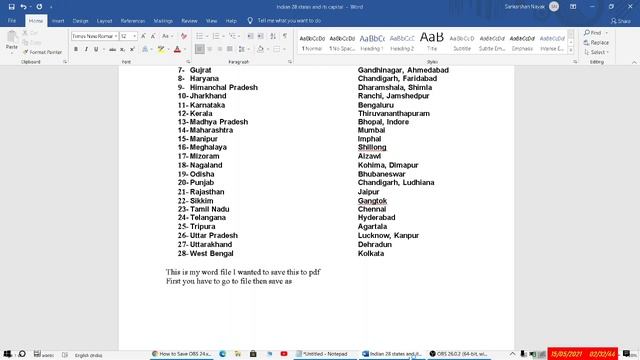640x360 pixels.
Task: Justify the paragraph text
Action: point(230,49)
